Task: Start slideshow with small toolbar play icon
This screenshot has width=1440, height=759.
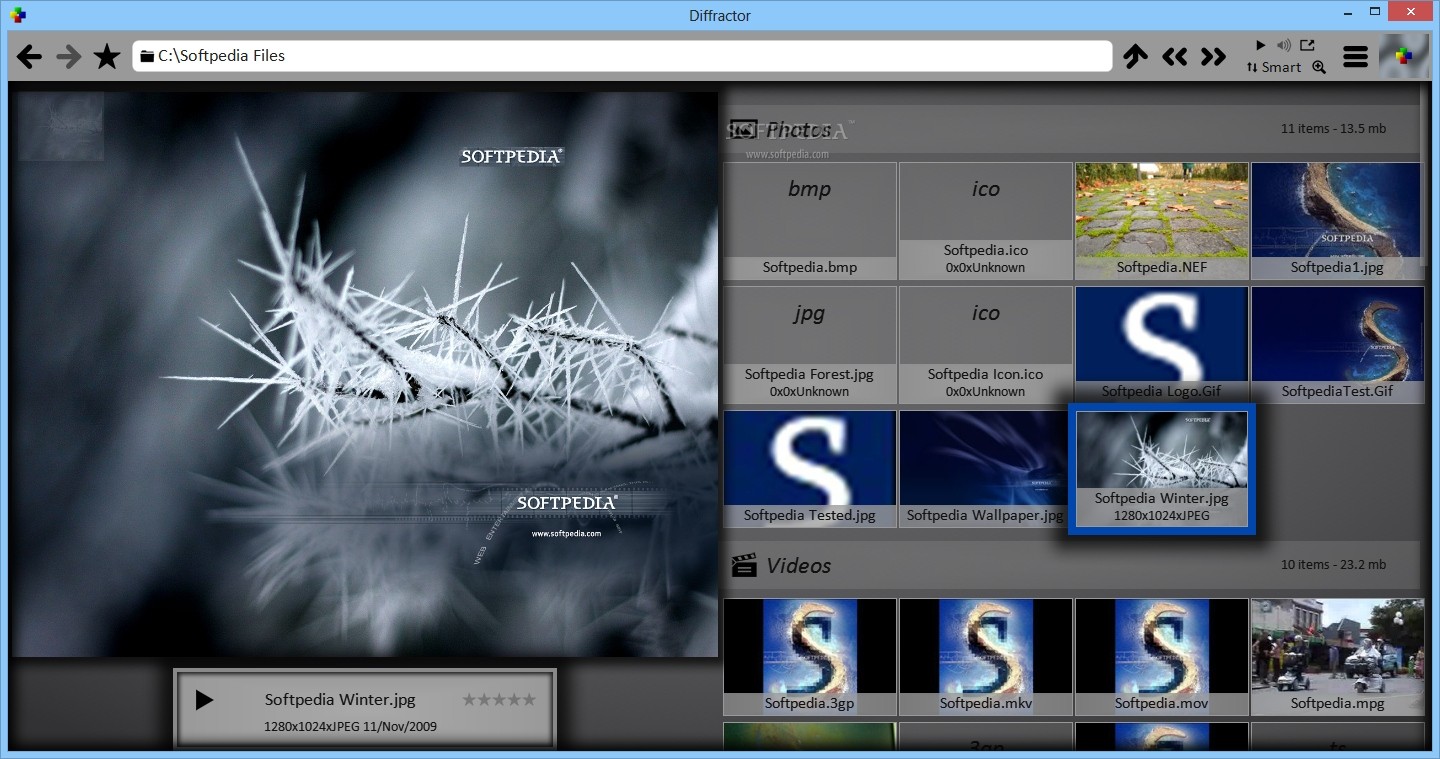Action: (x=1260, y=45)
